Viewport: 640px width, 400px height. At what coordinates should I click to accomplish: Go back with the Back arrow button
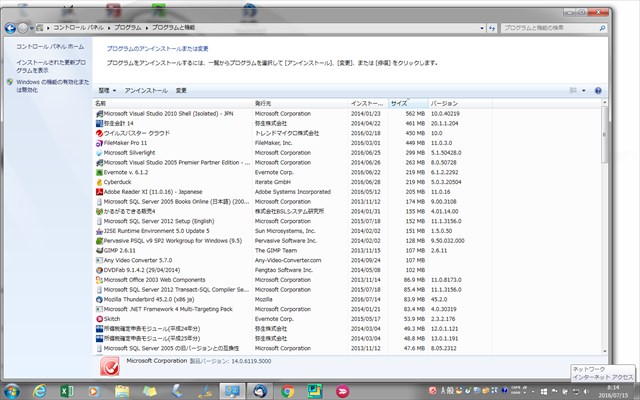pos(10,28)
